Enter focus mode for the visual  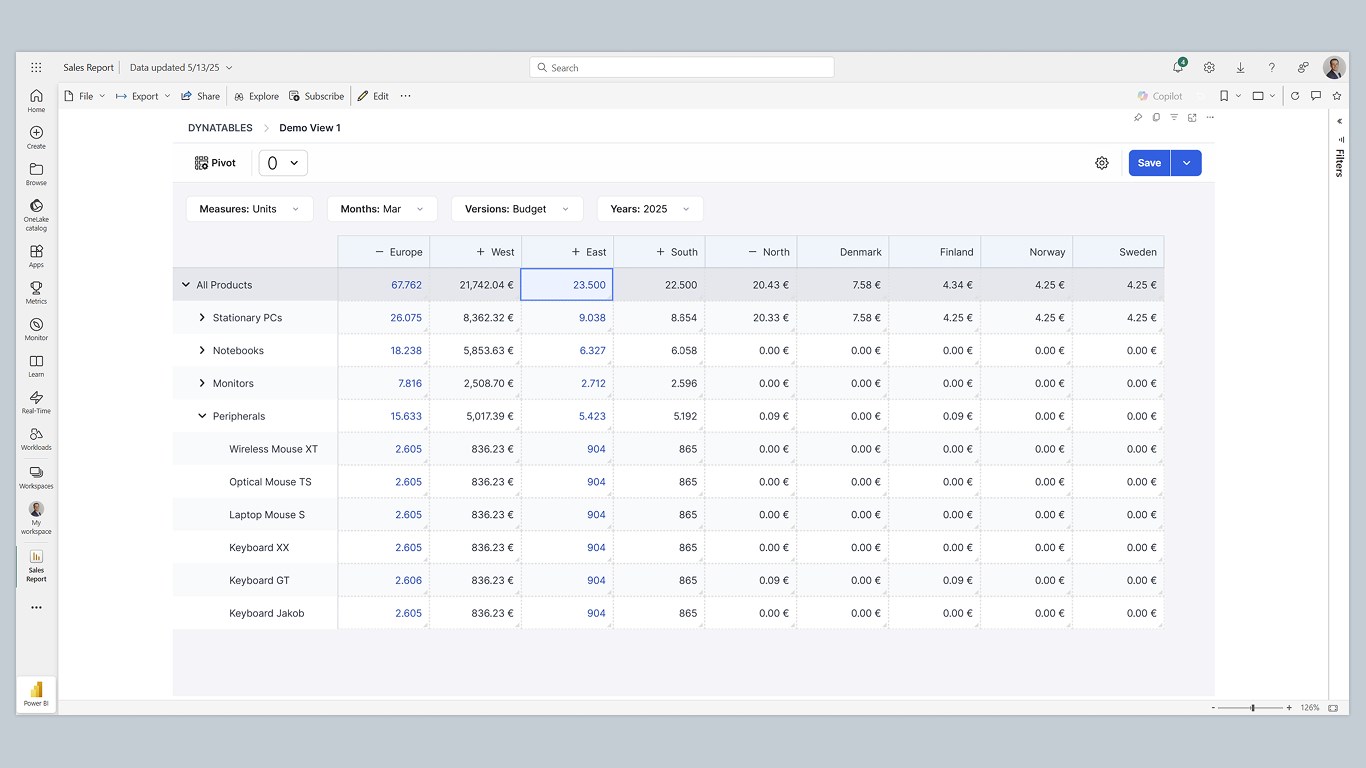(x=1192, y=117)
